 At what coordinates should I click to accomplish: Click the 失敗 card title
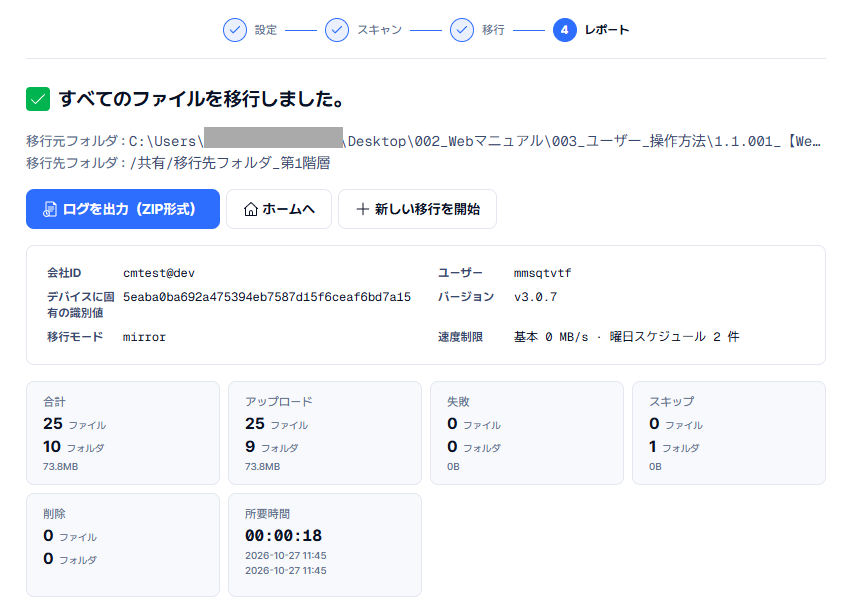(458, 402)
